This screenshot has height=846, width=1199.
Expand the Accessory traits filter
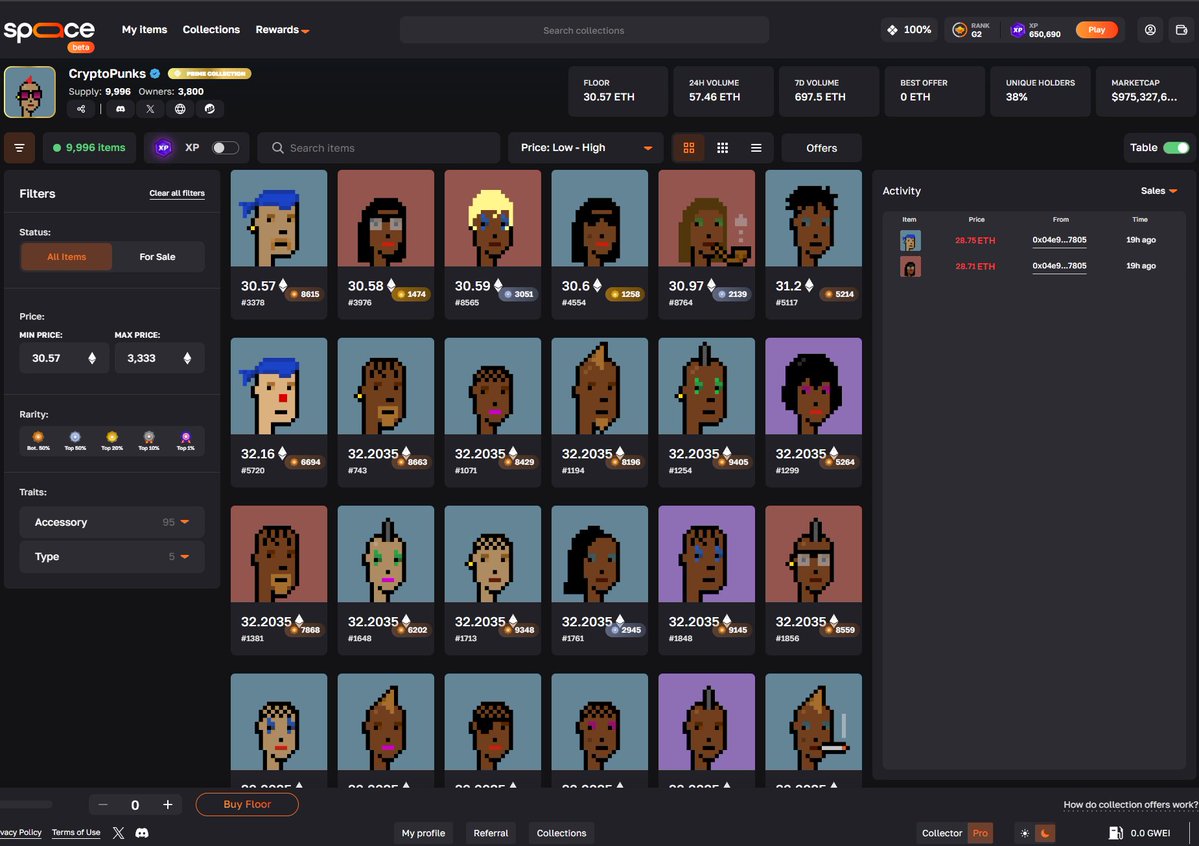point(111,521)
